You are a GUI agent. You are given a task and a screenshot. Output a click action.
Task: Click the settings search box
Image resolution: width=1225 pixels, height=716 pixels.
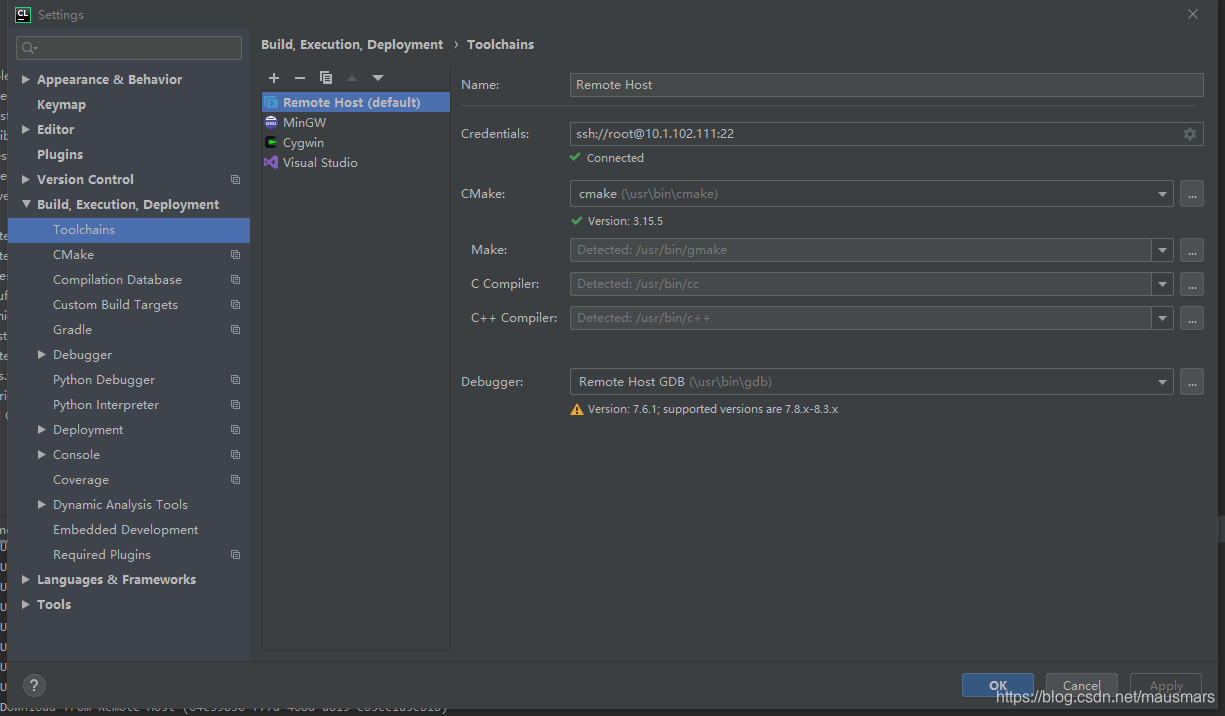[129, 48]
